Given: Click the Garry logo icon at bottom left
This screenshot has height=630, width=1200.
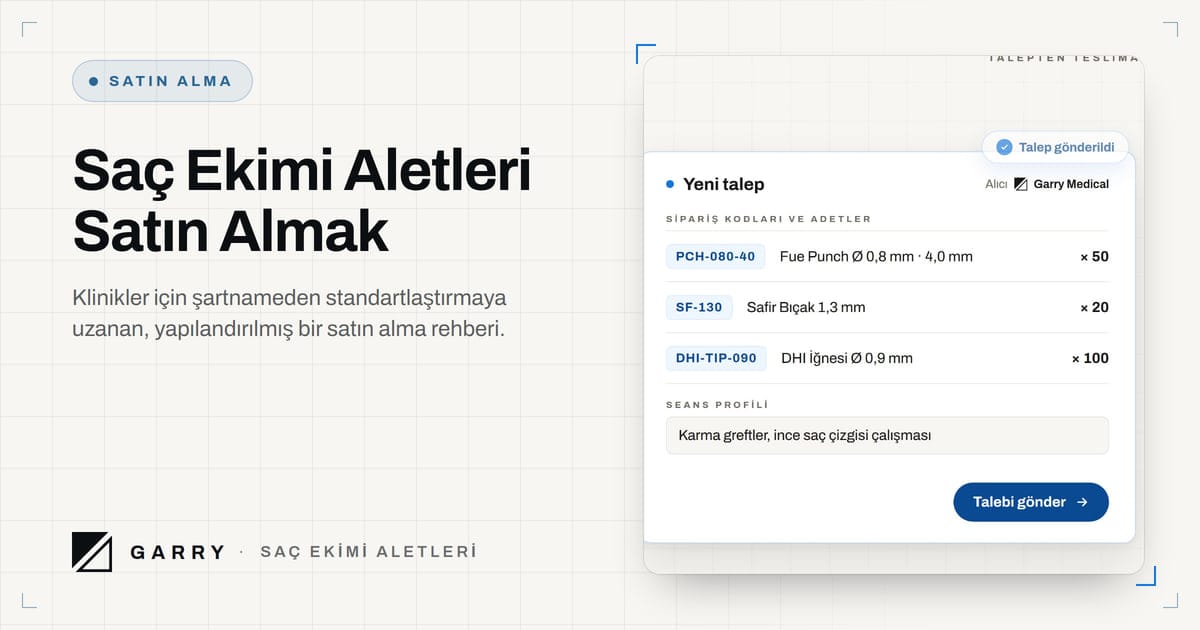Looking at the screenshot, I should pos(92,551).
